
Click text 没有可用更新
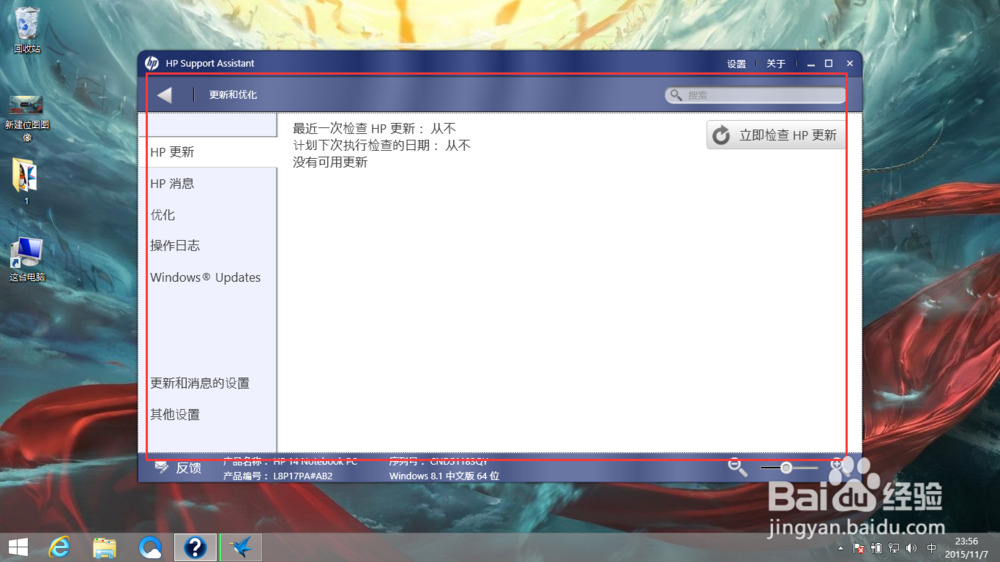tap(330, 162)
